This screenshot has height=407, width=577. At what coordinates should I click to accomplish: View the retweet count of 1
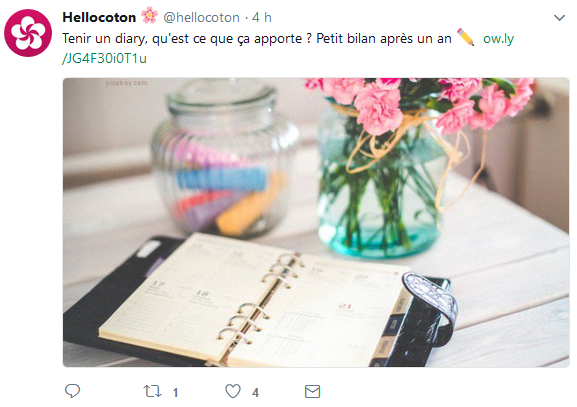176,393
